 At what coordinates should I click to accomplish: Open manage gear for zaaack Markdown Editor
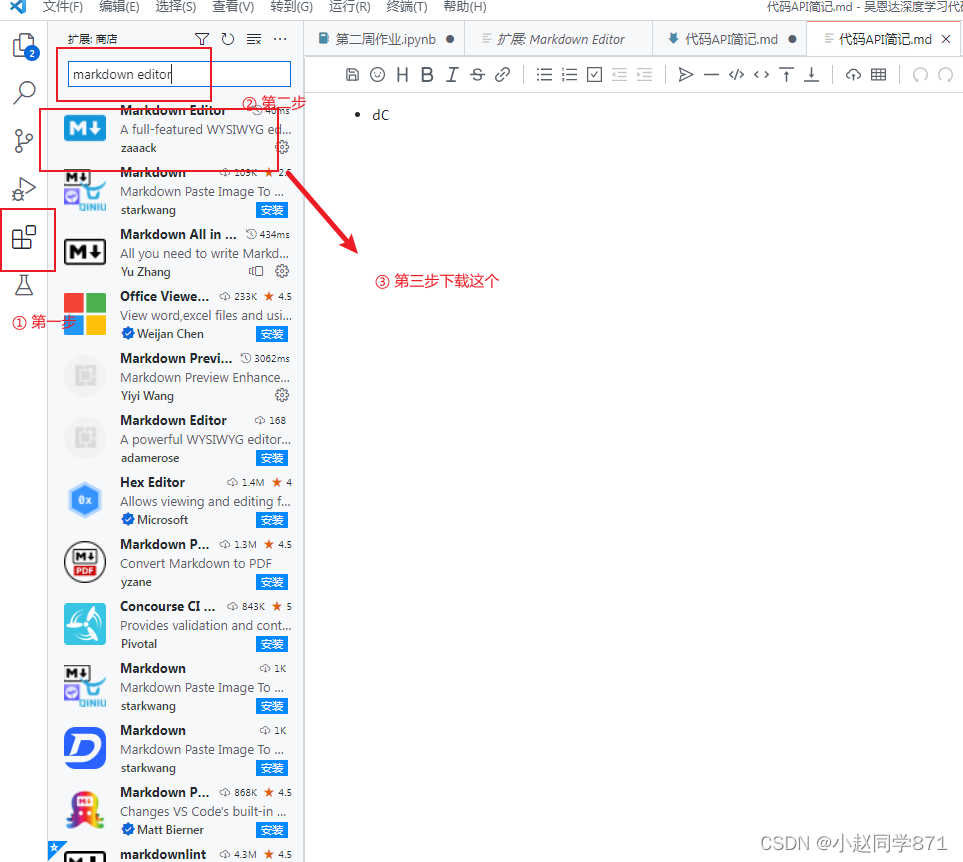pos(282,147)
